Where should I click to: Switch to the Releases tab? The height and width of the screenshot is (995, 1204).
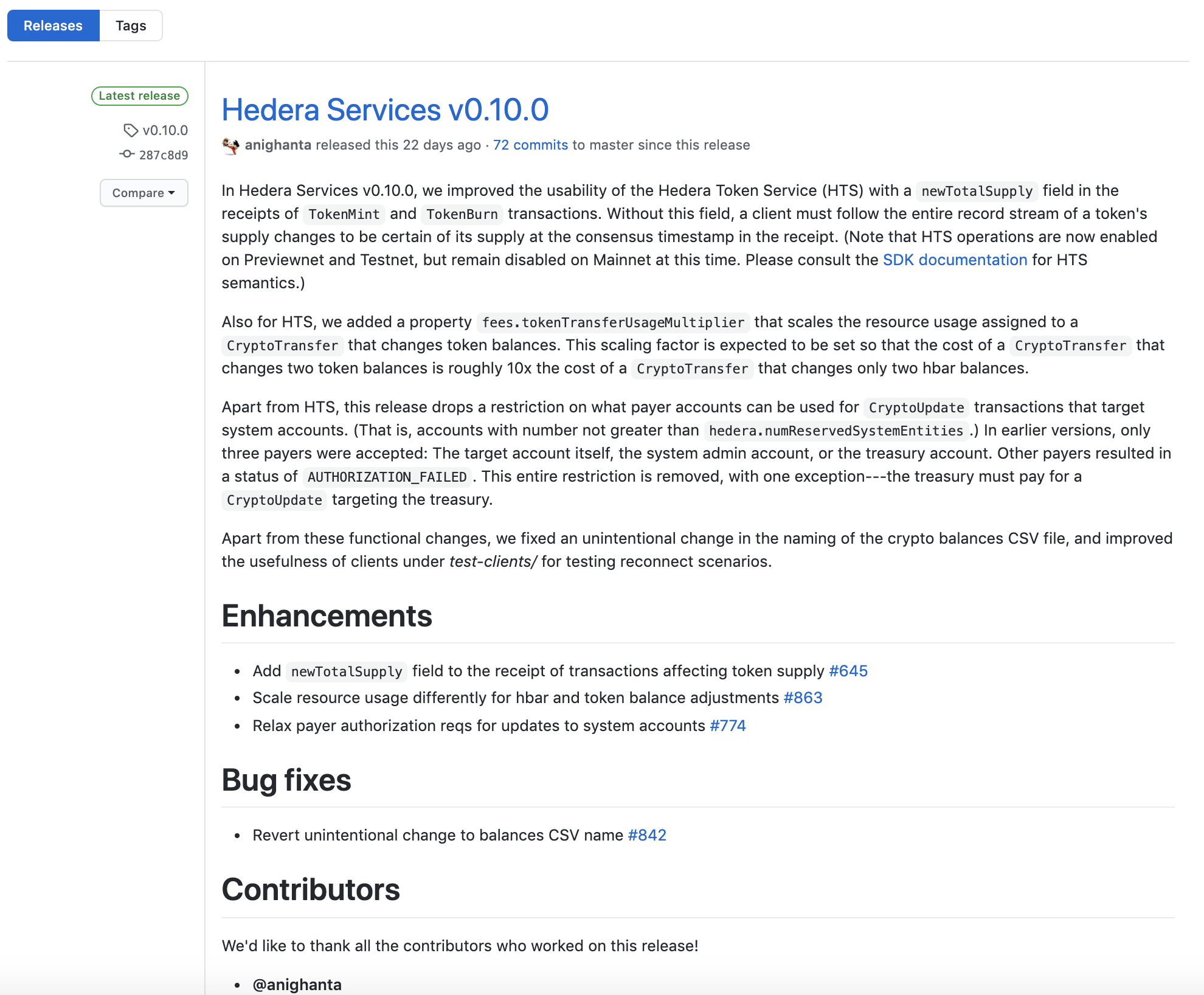(x=53, y=26)
